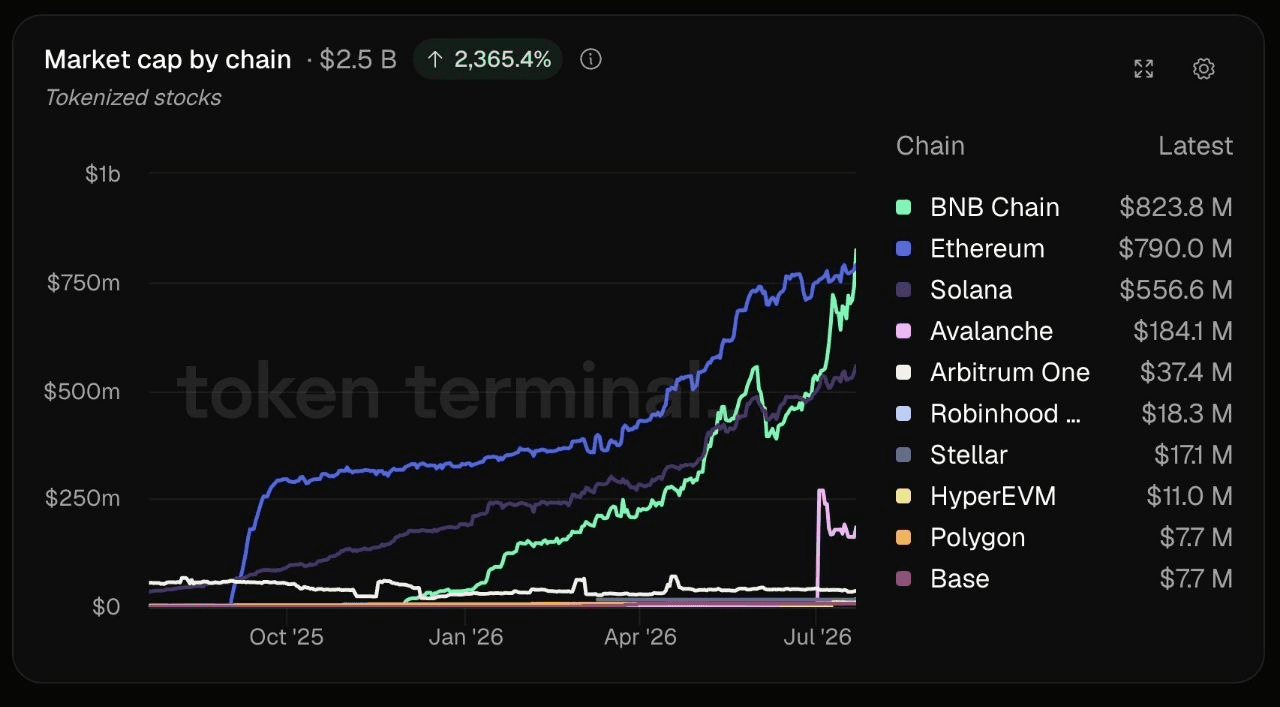Toggle the Stellar legend entry
The image size is (1280, 707).
(1064, 455)
